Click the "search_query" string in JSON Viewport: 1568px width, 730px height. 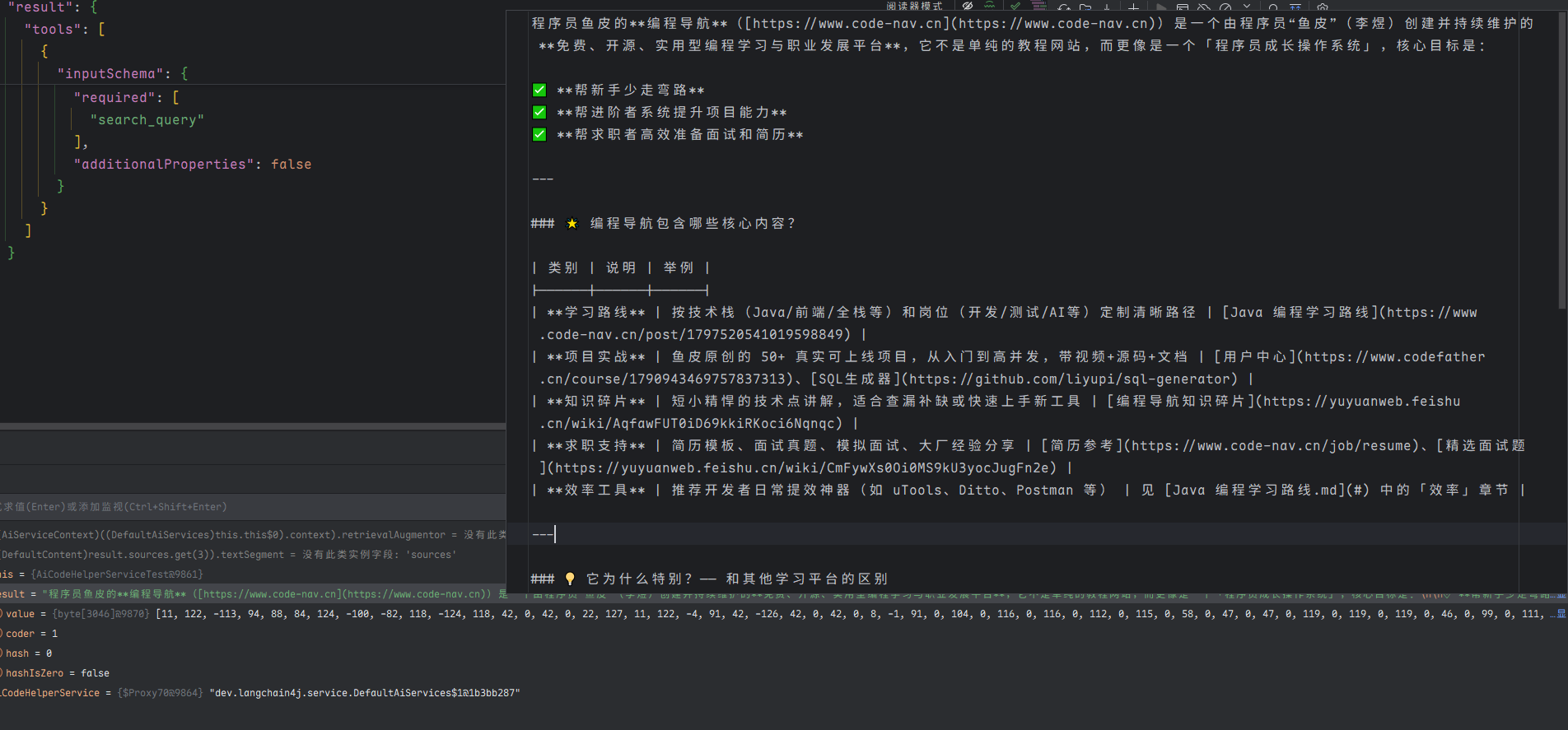[147, 119]
